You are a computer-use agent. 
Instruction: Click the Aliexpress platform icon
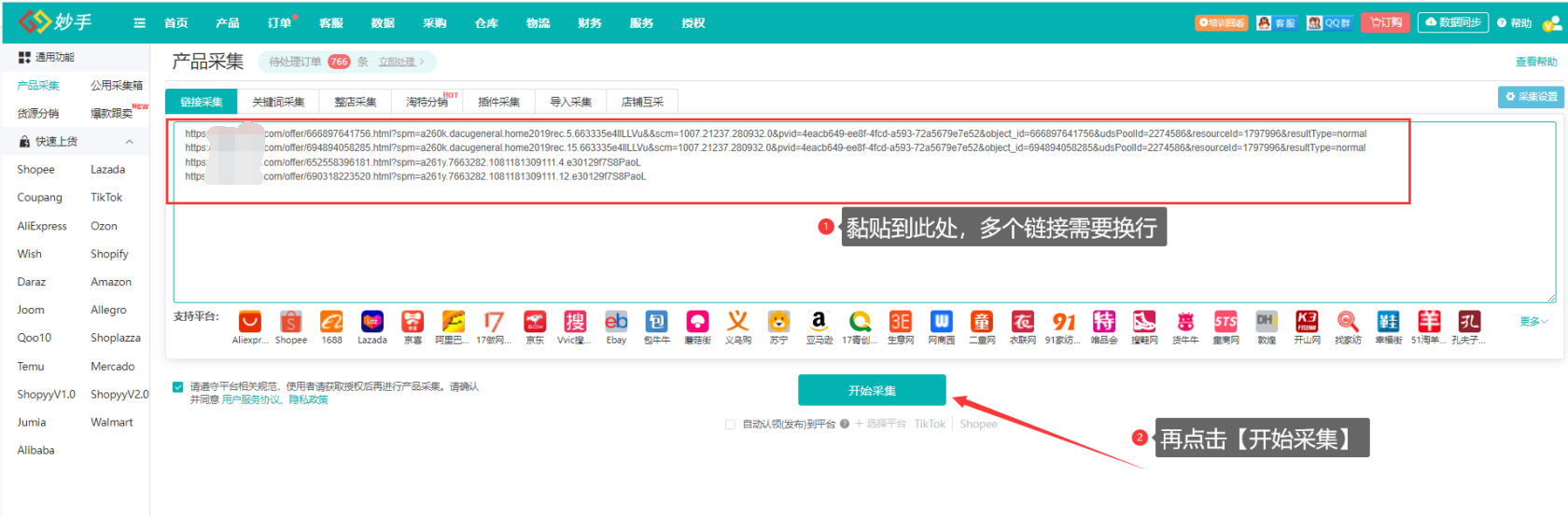(249, 323)
